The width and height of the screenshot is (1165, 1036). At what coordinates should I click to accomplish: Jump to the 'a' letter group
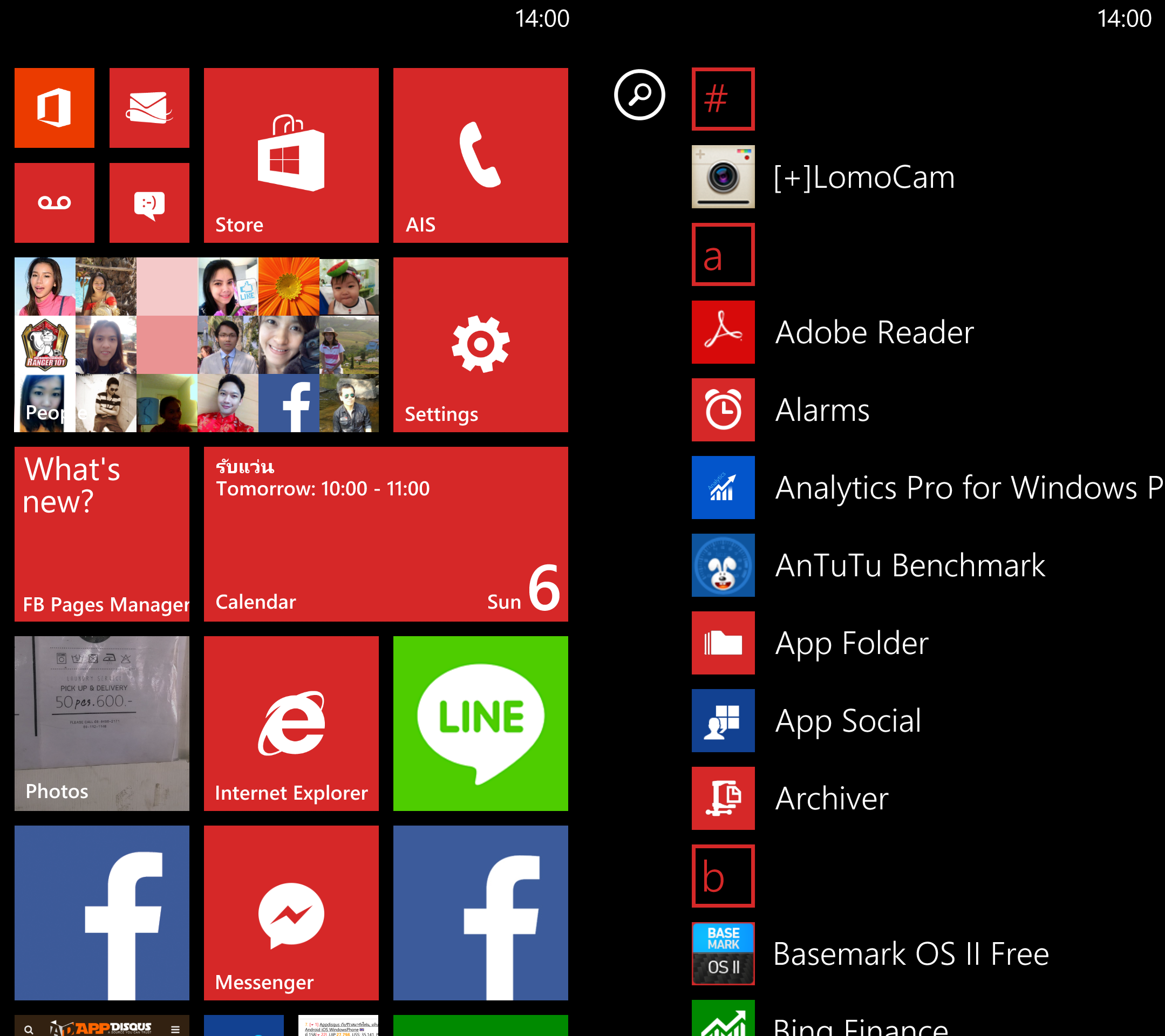click(x=723, y=254)
